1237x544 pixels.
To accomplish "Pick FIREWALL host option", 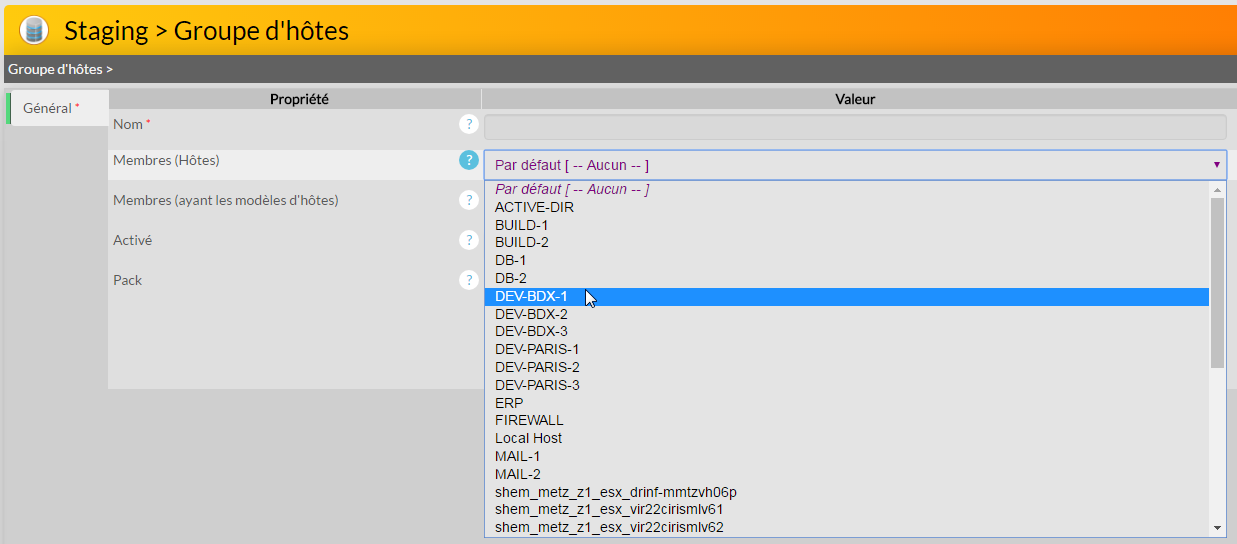I will pos(529,420).
